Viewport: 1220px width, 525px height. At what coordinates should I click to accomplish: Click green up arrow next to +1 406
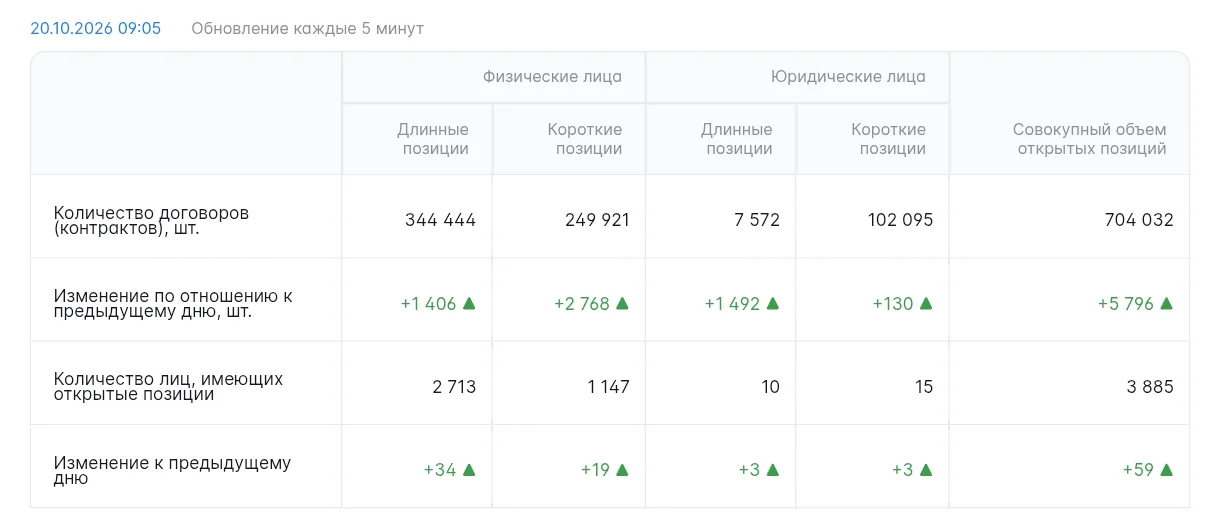(469, 303)
